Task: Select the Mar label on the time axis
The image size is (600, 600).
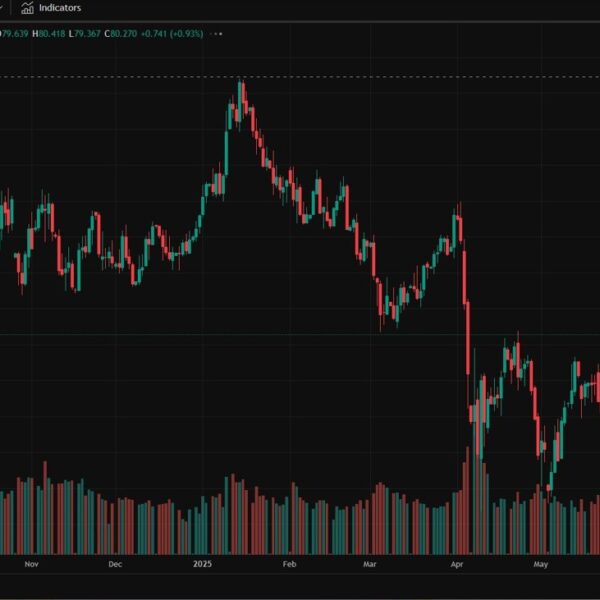Action: coord(372,564)
